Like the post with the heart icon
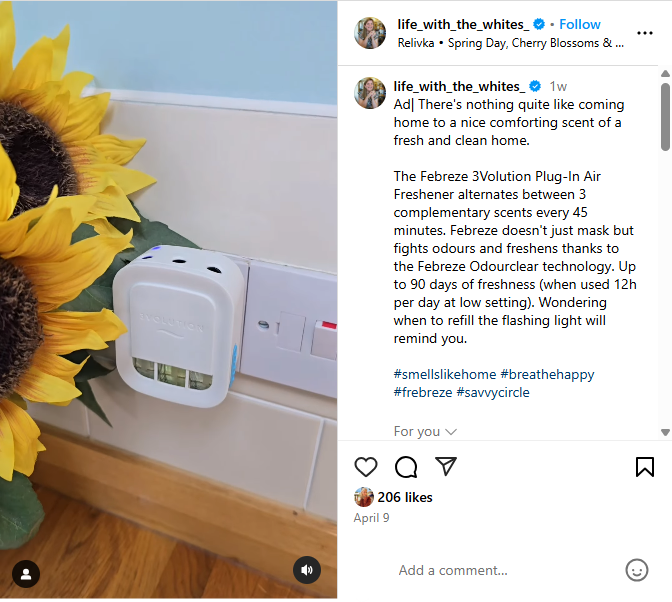The image size is (672, 602). (x=366, y=467)
